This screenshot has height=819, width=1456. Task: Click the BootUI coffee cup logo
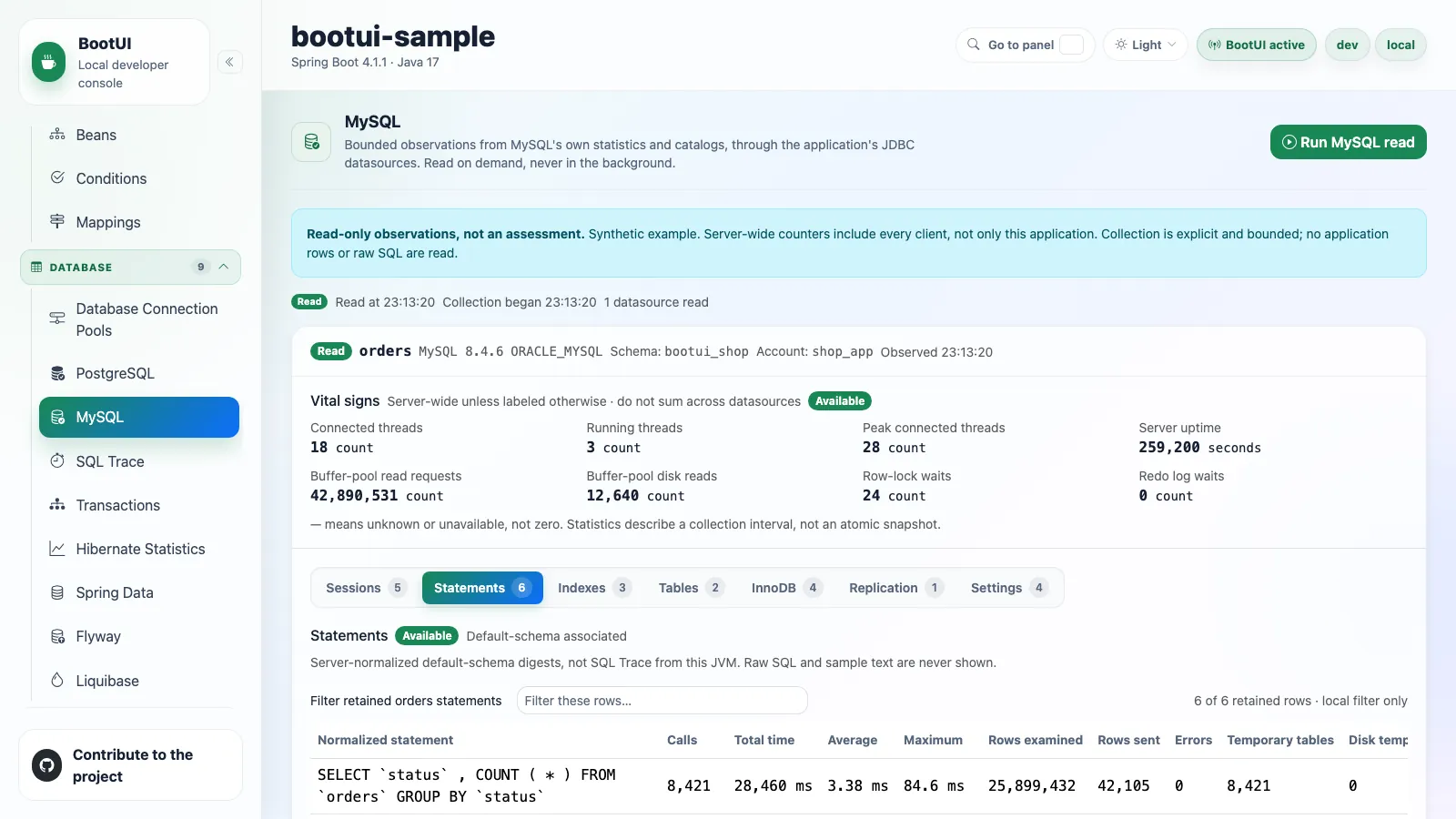[49, 62]
